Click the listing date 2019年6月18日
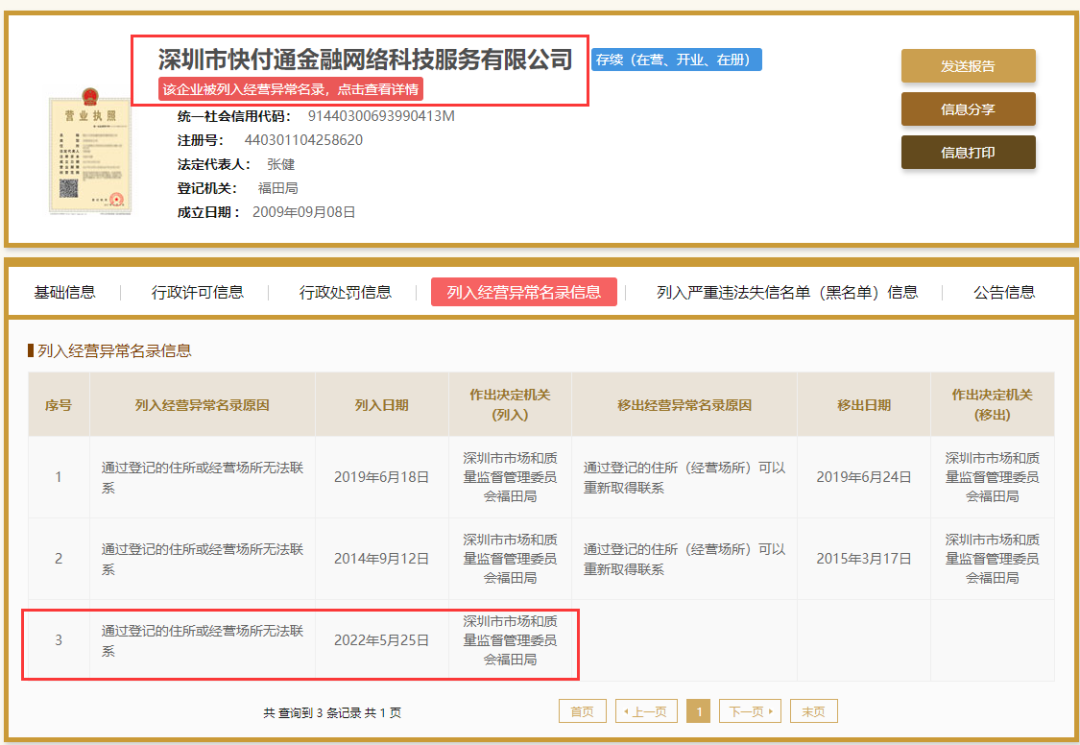 pyautogui.click(x=382, y=476)
